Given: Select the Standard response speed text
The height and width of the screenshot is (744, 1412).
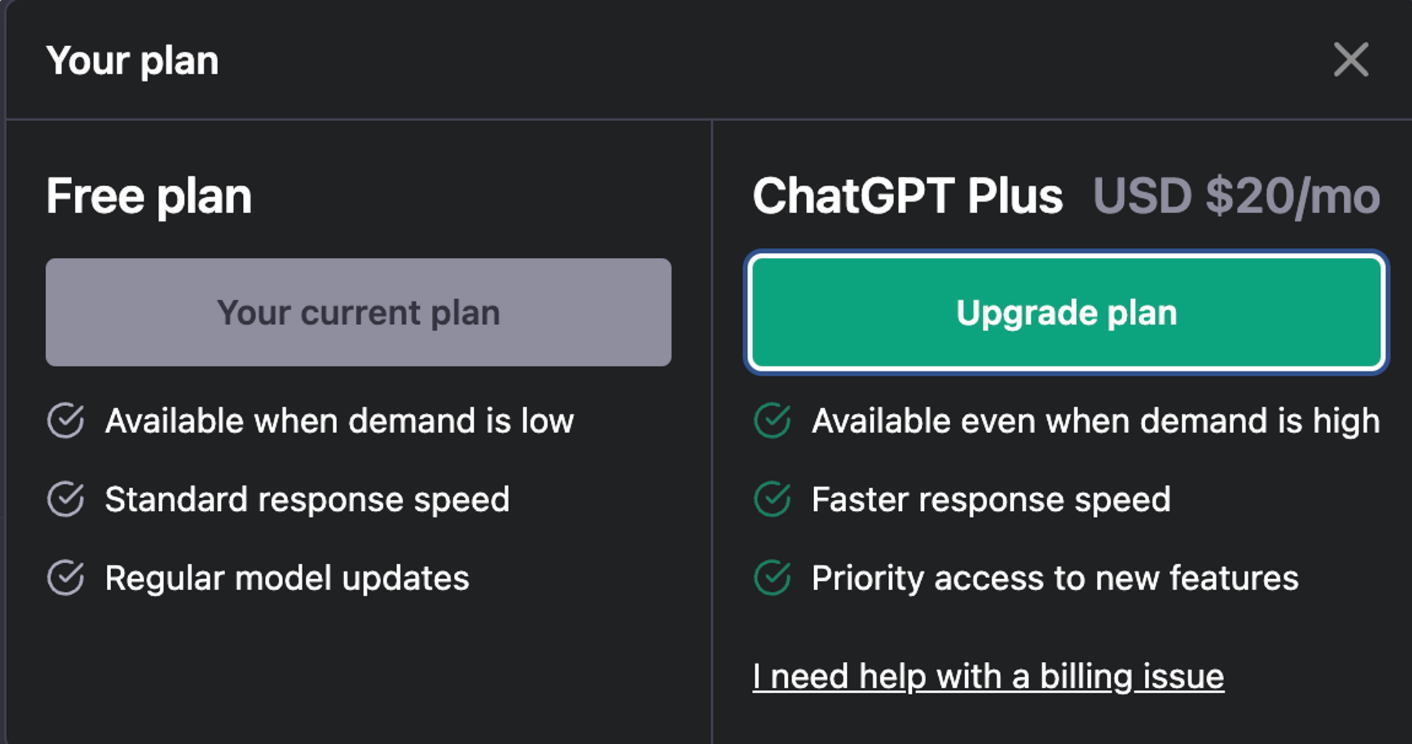Looking at the screenshot, I should tap(307, 499).
